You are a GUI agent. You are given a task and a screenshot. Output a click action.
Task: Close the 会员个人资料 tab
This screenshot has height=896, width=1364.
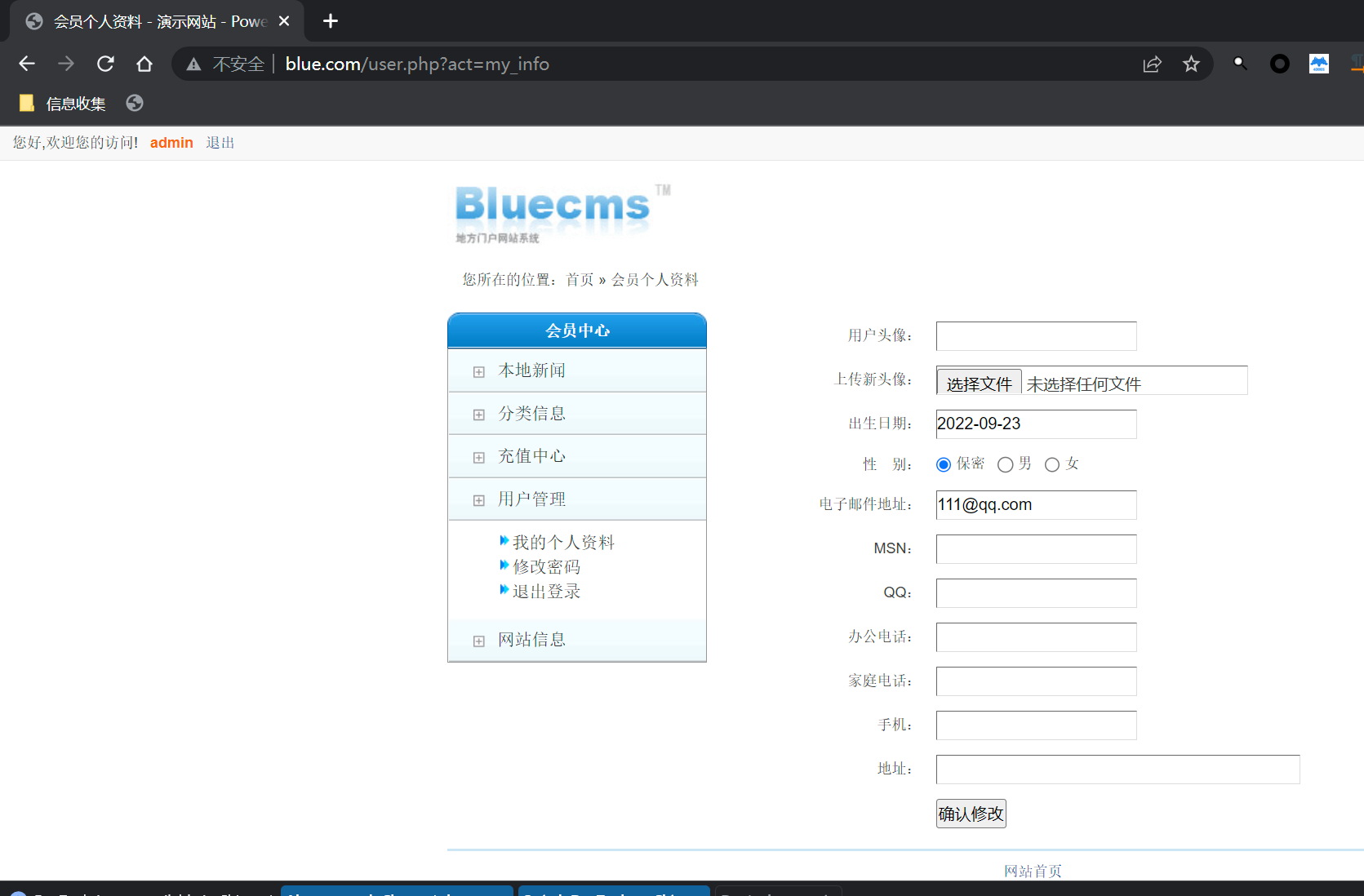tap(284, 21)
